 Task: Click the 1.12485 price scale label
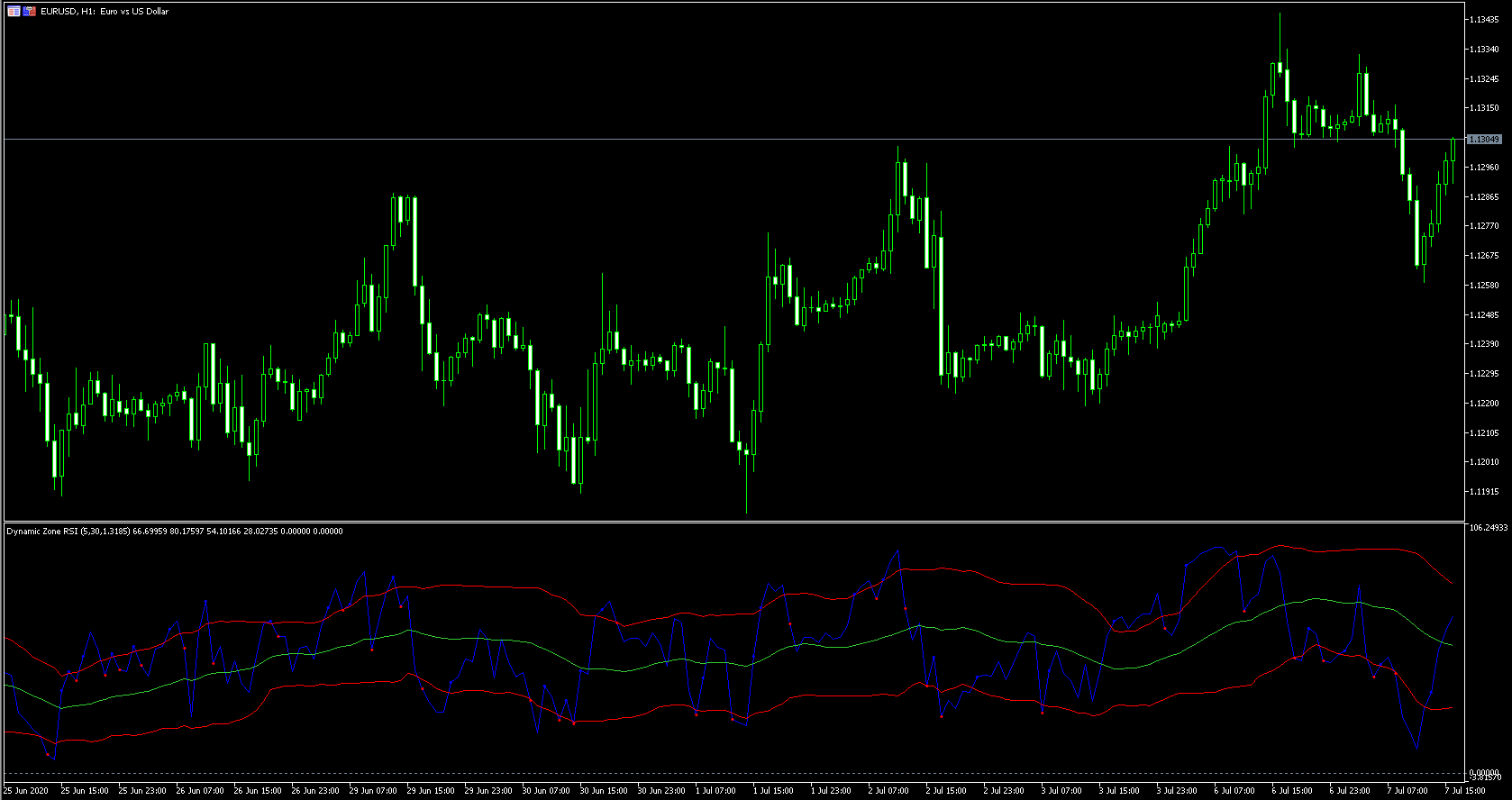[x=1484, y=315]
